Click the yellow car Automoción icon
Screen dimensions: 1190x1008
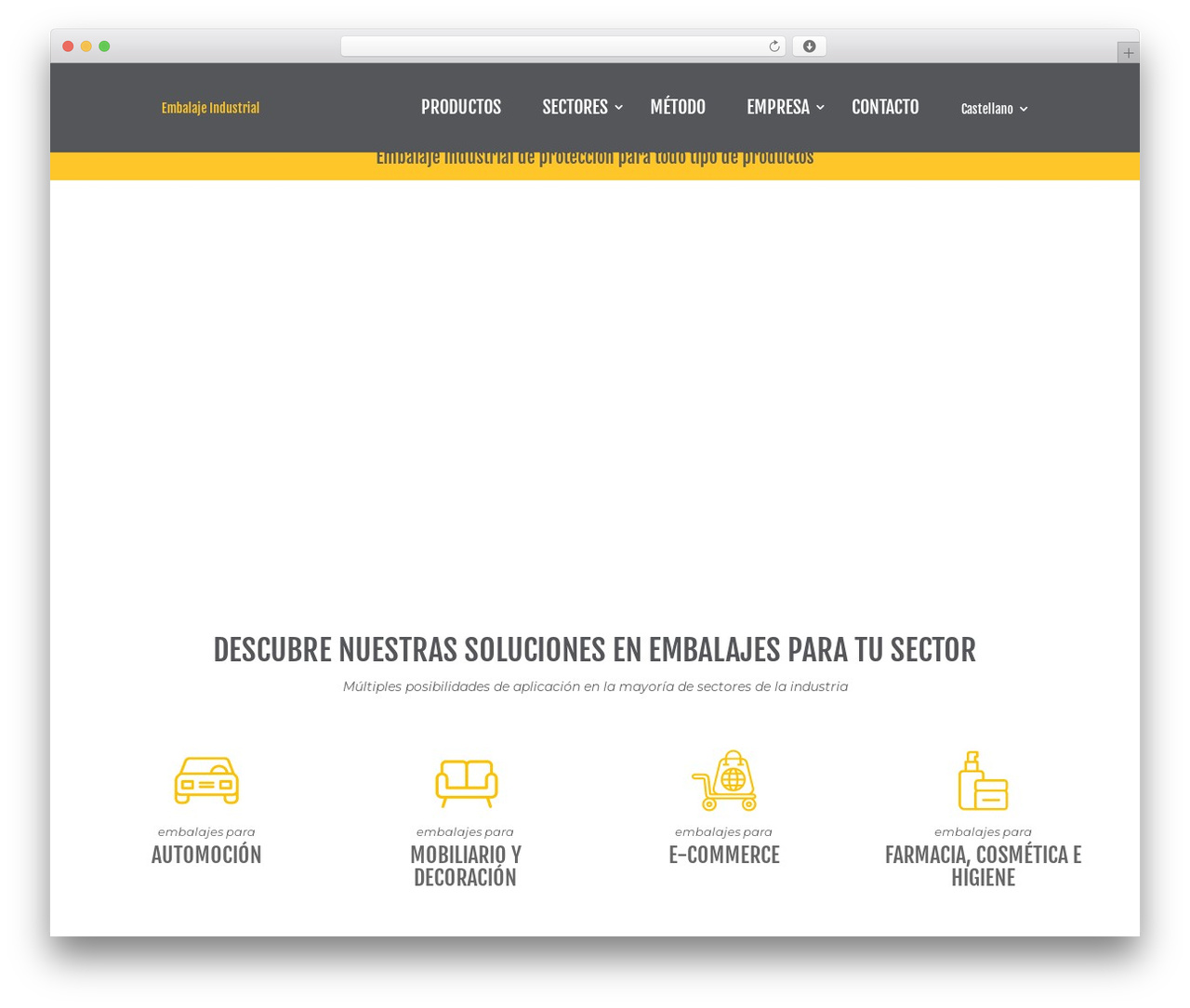click(206, 780)
